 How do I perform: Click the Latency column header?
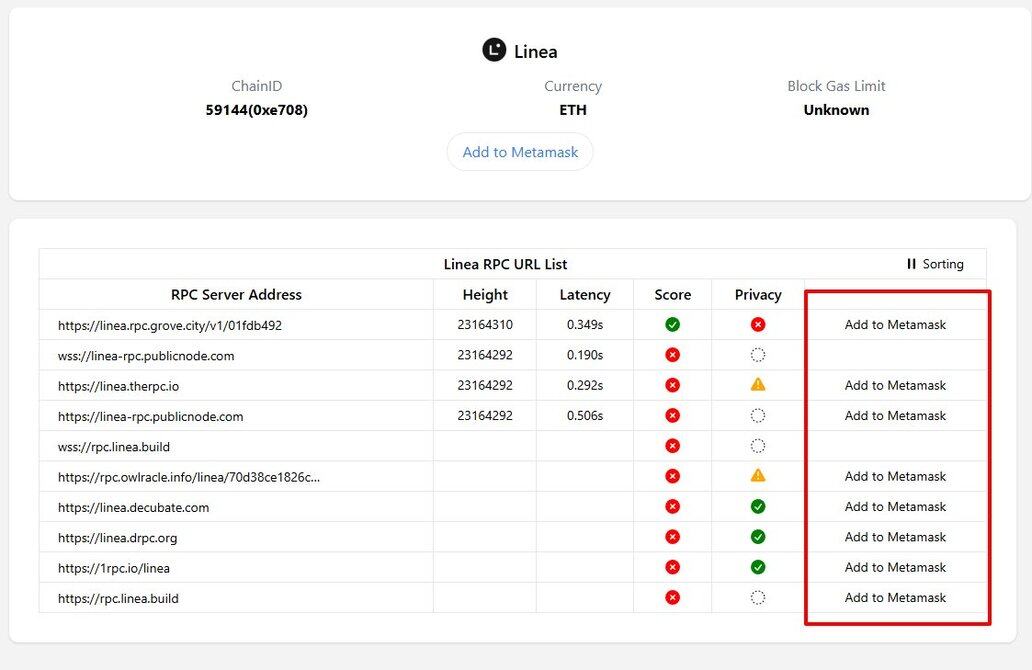(x=584, y=294)
